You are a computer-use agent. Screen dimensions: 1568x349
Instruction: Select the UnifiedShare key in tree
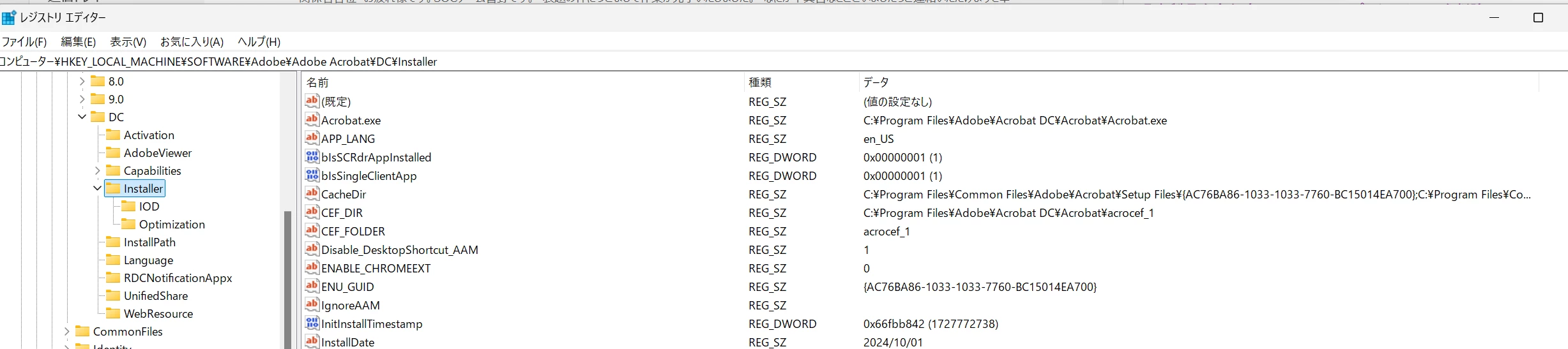point(156,295)
